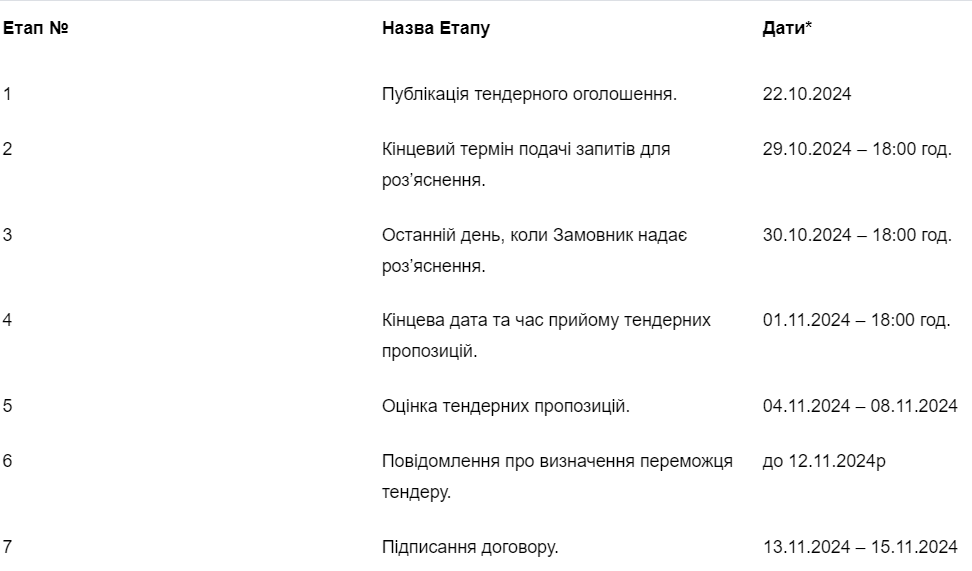972x571 pixels.
Task: Select the 'Публікація тендерного оголошення' text
Action: point(529,94)
